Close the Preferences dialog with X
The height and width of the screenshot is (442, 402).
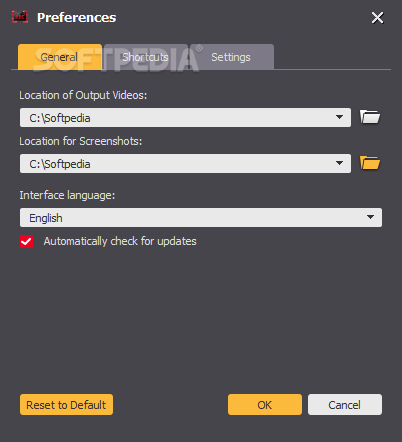377,18
